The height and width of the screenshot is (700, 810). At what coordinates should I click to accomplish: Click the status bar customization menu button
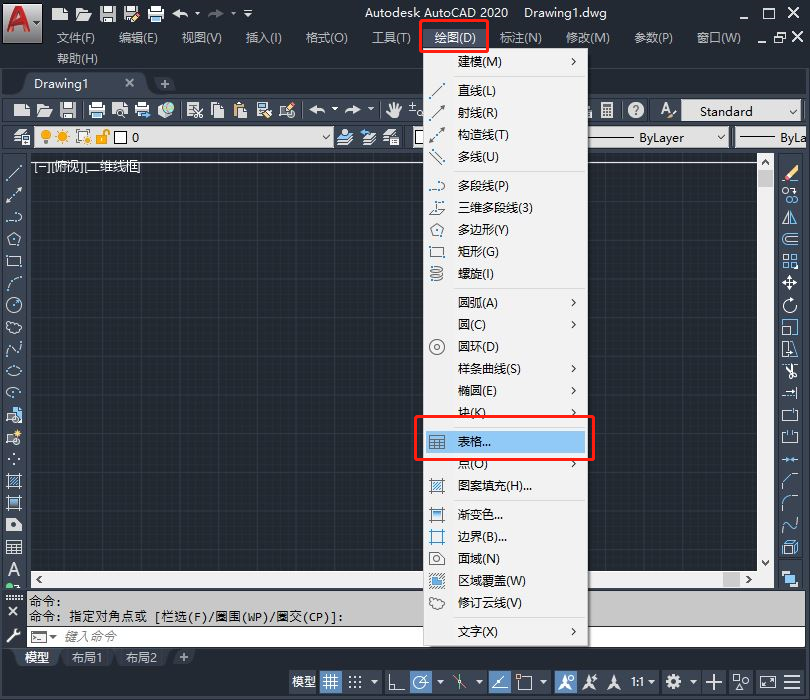click(x=792, y=682)
